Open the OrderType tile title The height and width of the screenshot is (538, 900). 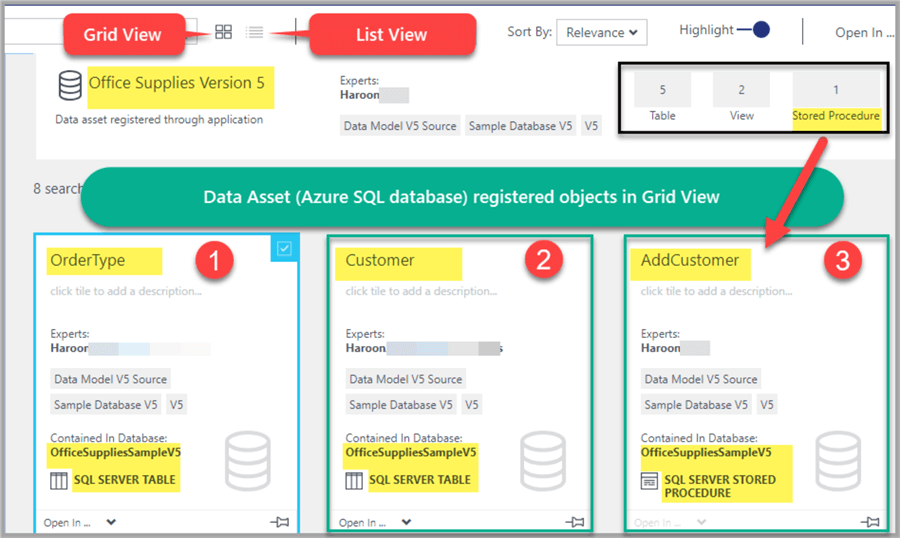88,260
